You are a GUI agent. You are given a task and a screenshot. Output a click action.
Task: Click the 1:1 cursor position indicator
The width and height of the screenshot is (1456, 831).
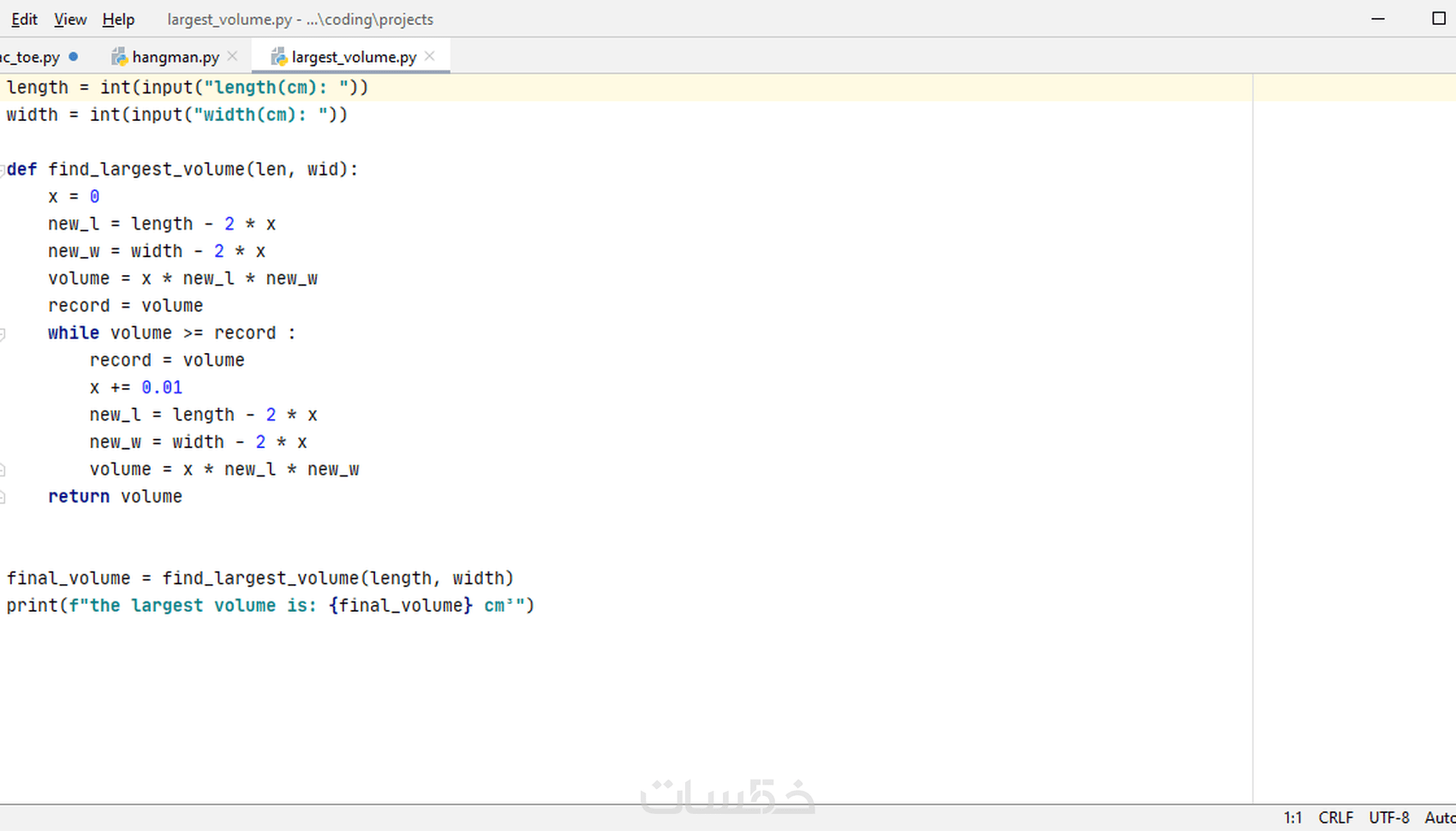1292,818
